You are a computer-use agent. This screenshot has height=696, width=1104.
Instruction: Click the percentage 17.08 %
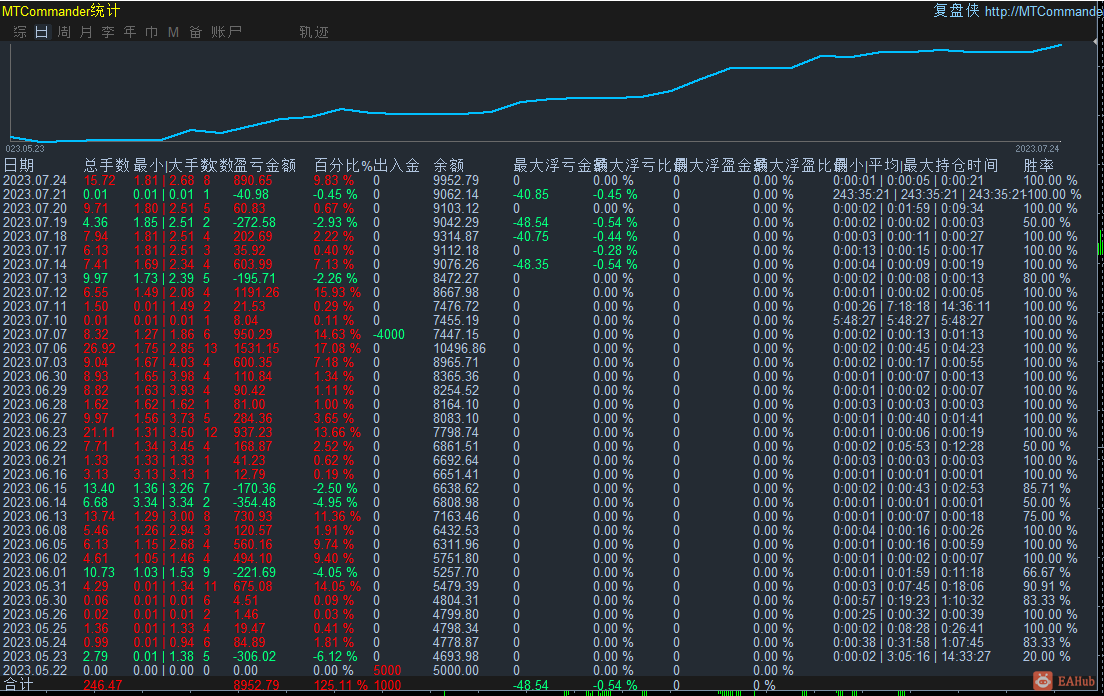pos(337,348)
